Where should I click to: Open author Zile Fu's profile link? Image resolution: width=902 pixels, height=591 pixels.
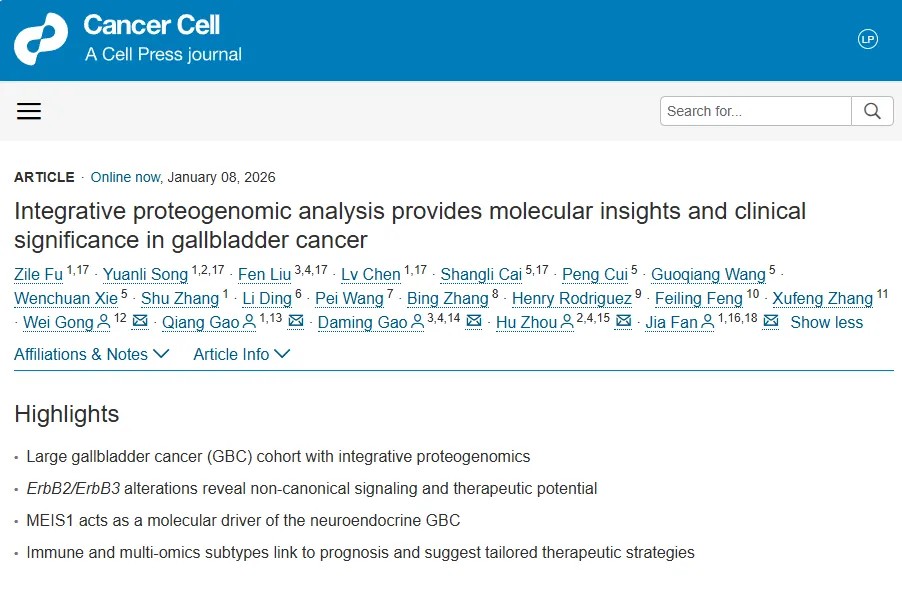[37, 275]
